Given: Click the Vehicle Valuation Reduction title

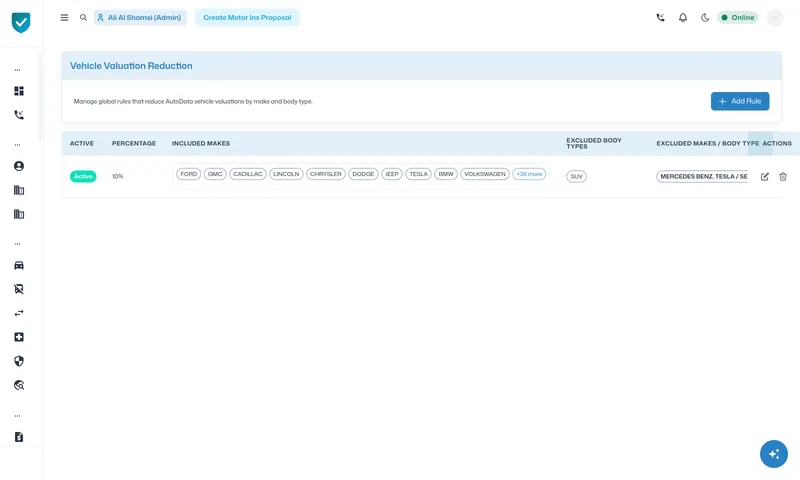Looking at the screenshot, I should [x=131, y=66].
